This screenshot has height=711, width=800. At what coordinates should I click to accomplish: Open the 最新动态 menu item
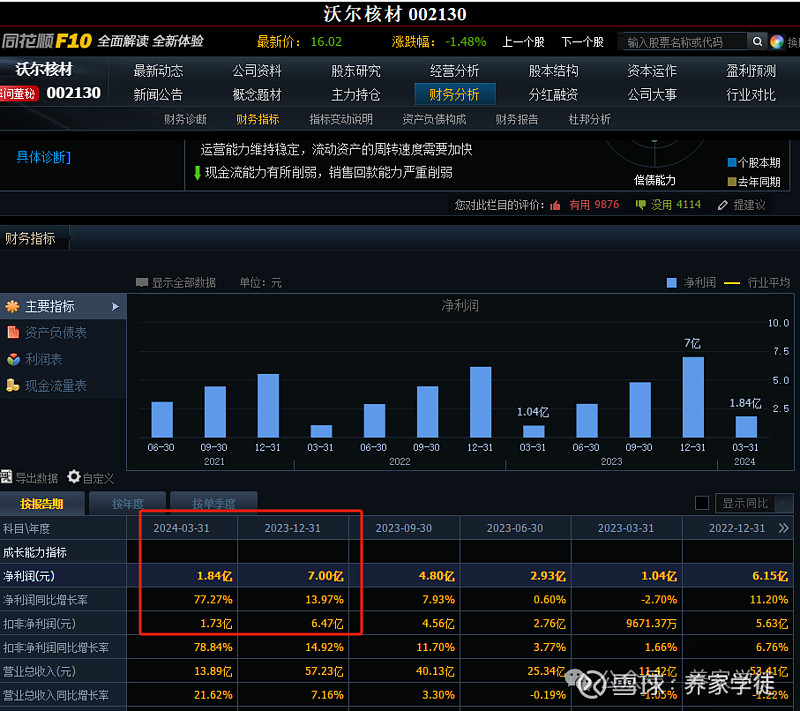pos(158,71)
